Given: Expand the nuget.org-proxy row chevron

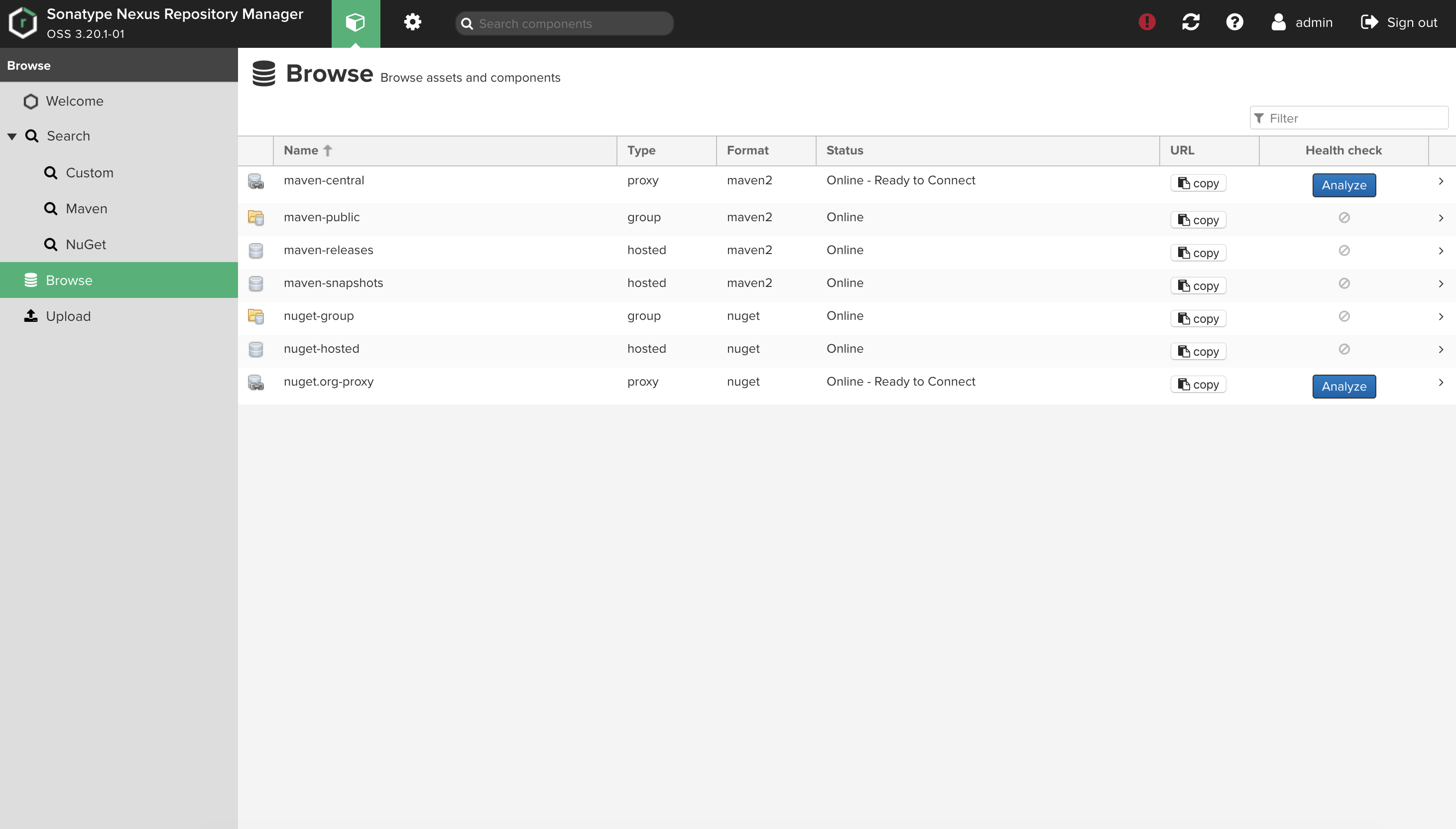Looking at the screenshot, I should coord(1441,383).
